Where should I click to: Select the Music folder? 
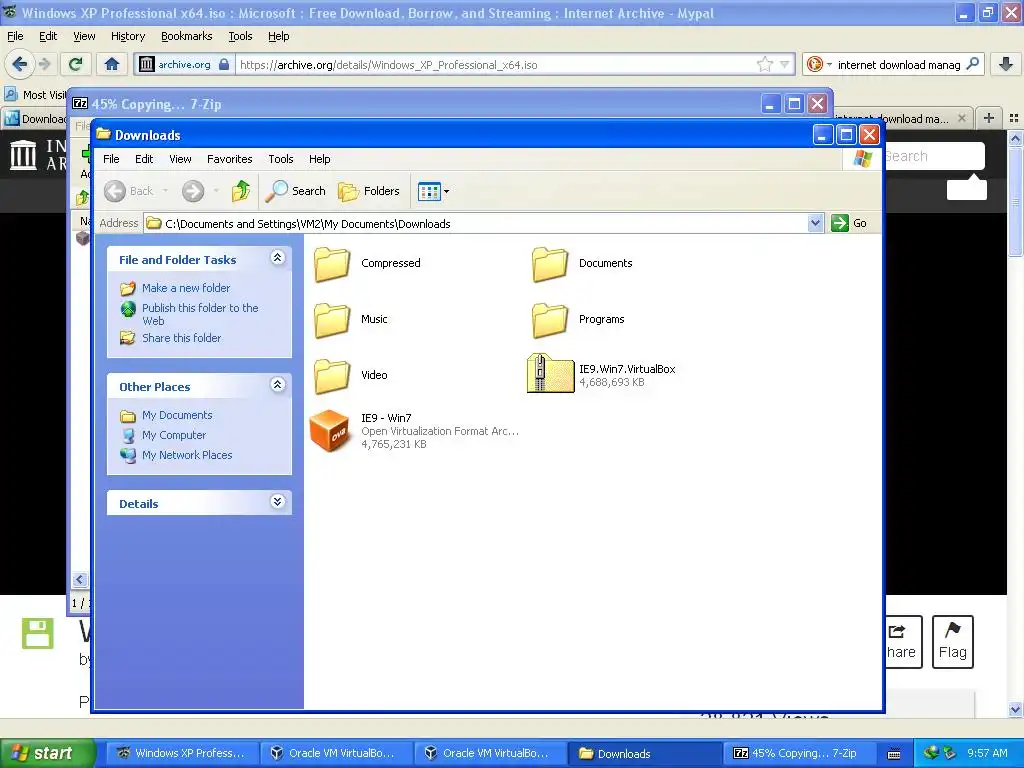coord(351,320)
